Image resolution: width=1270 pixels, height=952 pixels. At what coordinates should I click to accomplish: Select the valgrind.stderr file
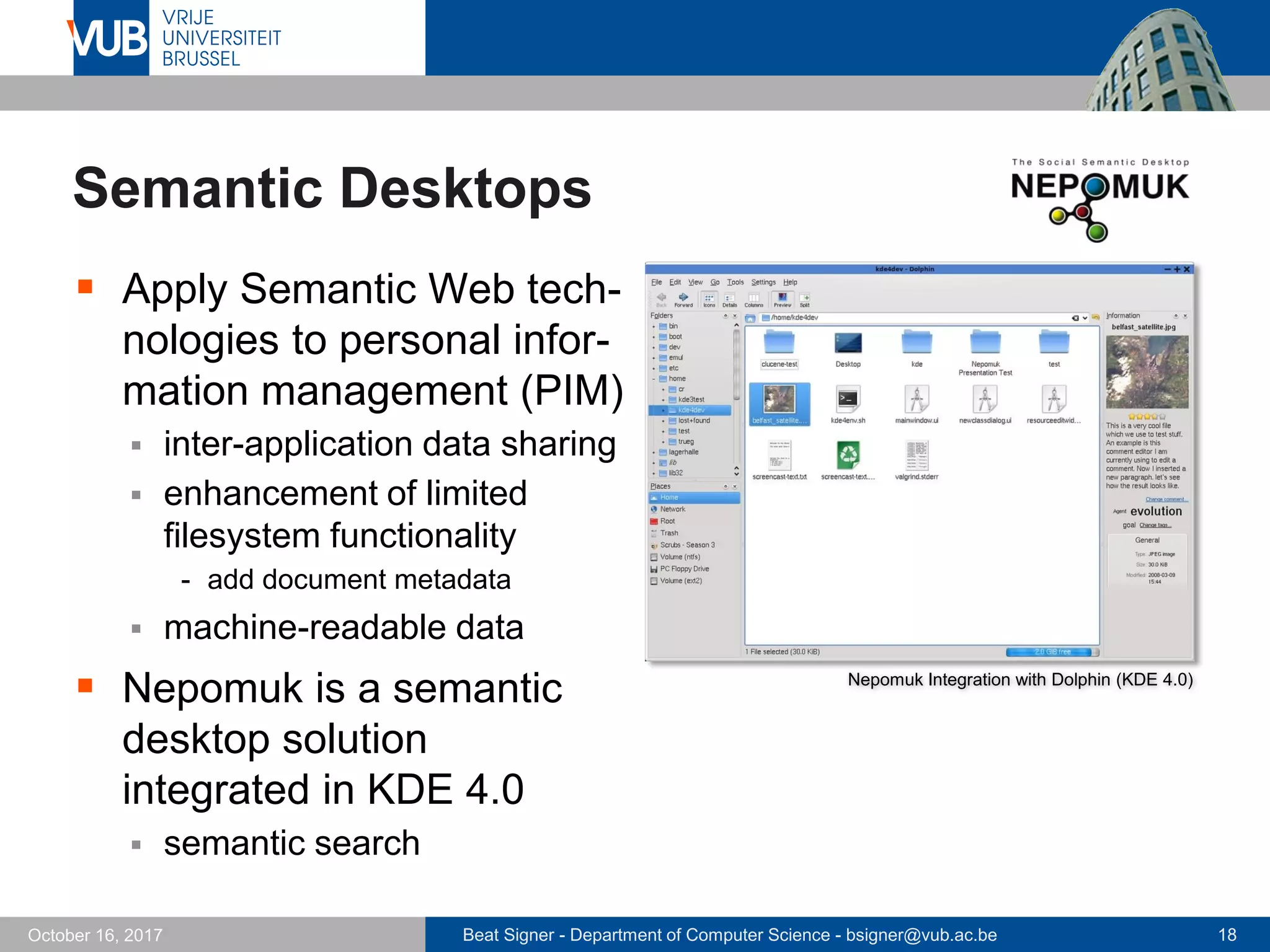click(917, 461)
